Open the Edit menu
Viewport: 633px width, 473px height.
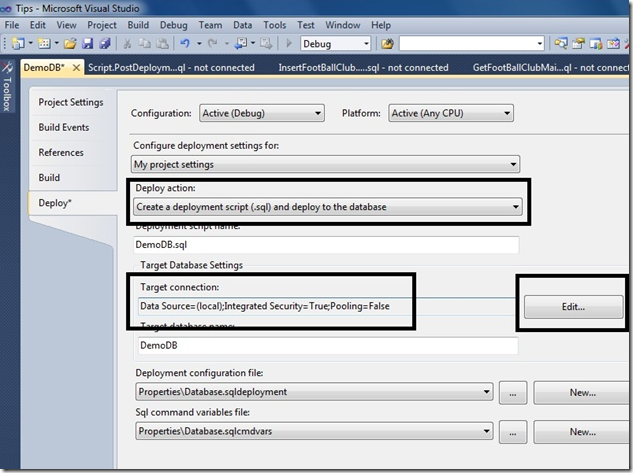[x=38, y=25]
